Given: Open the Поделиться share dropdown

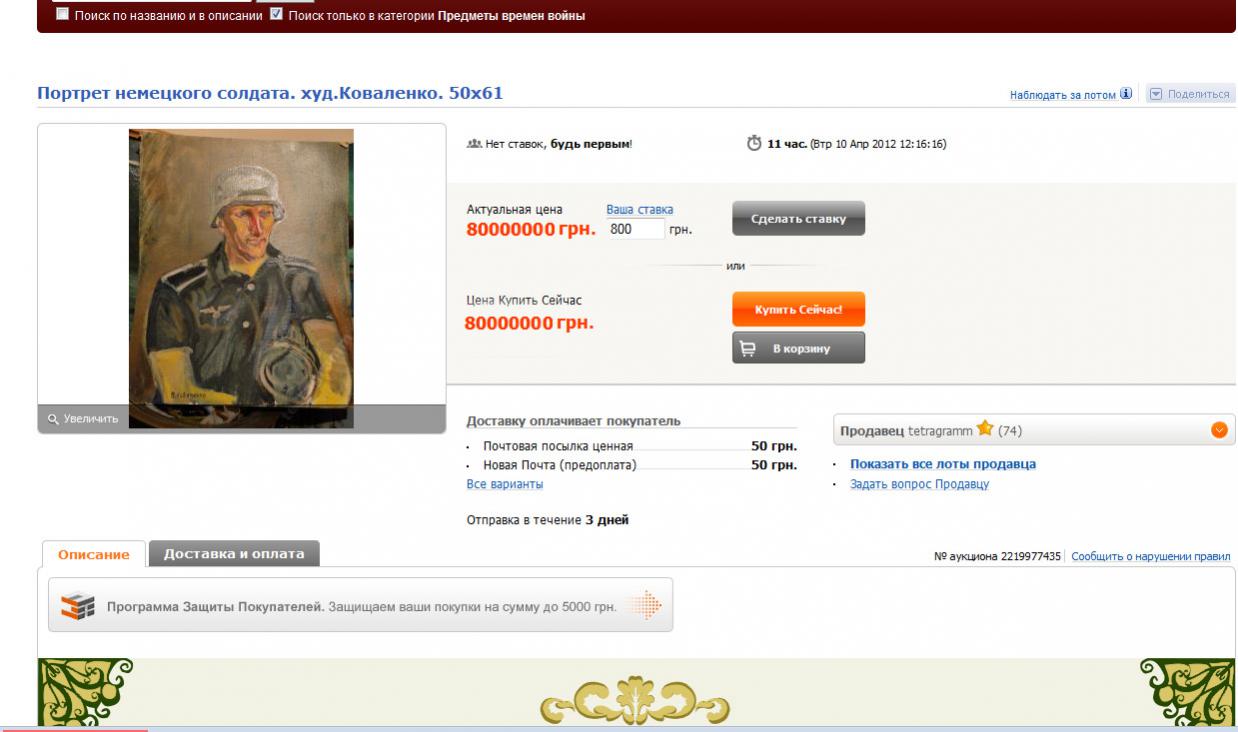Looking at the screenshot, I should coord(1190,94).
